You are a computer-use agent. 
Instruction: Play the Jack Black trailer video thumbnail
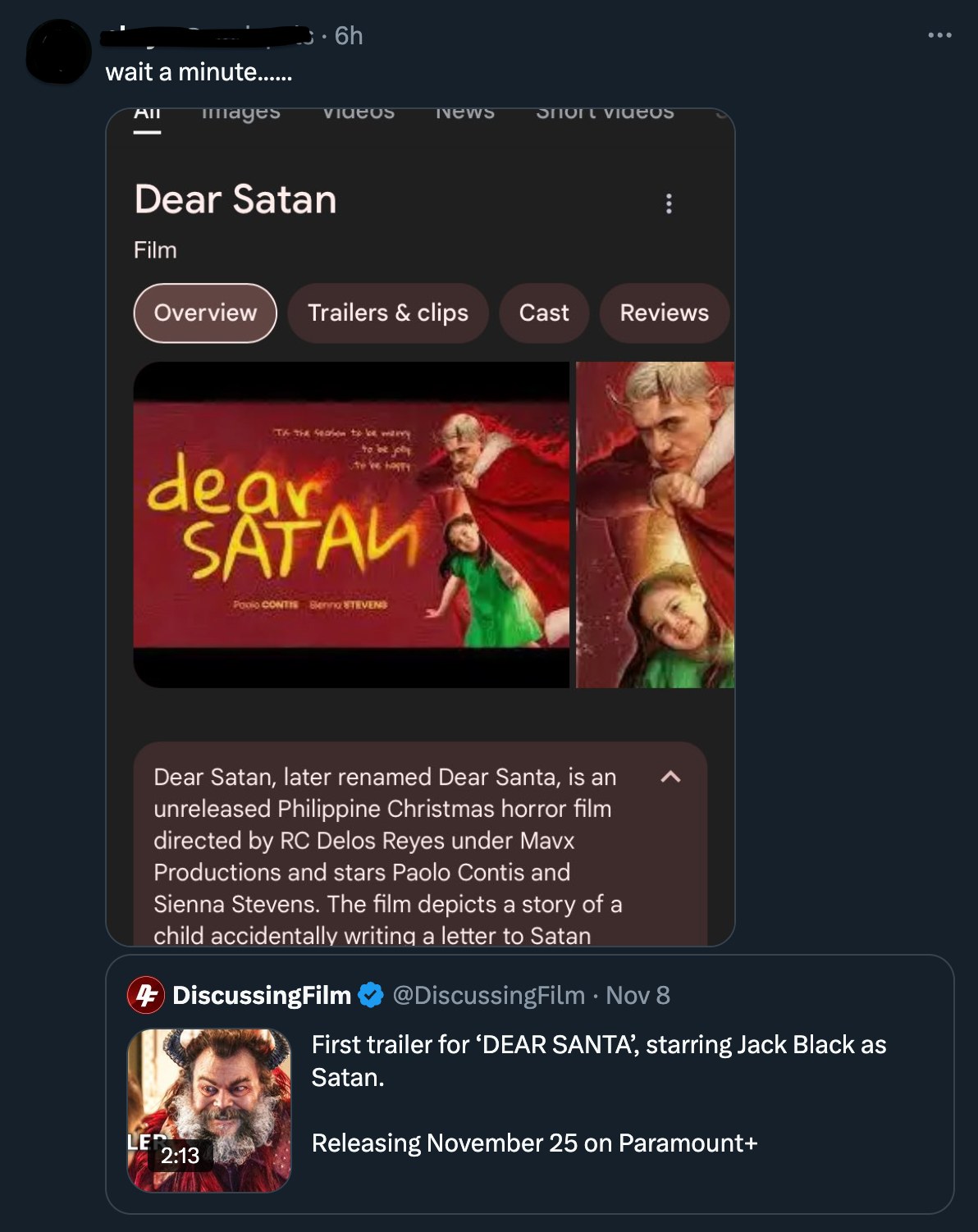coord(209,1110)
